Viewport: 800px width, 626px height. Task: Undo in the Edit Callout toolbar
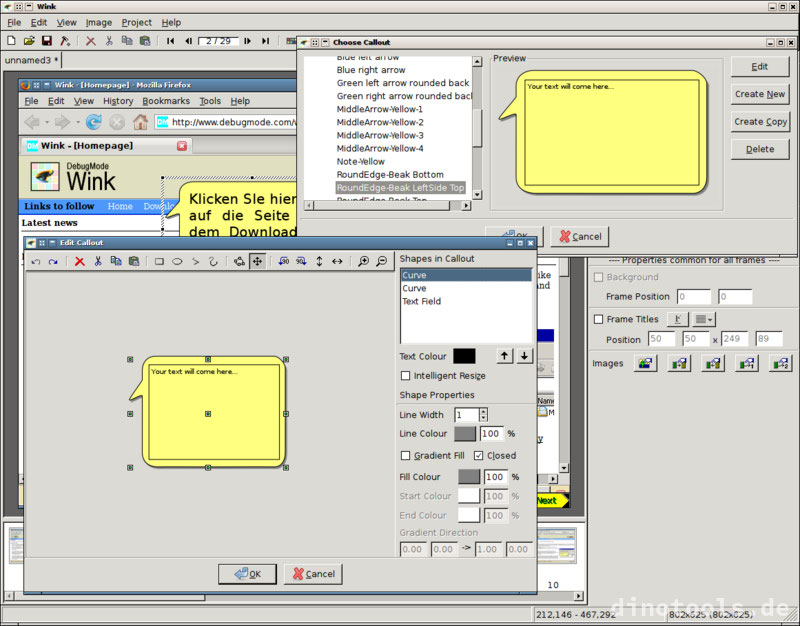tap(36, 262)
